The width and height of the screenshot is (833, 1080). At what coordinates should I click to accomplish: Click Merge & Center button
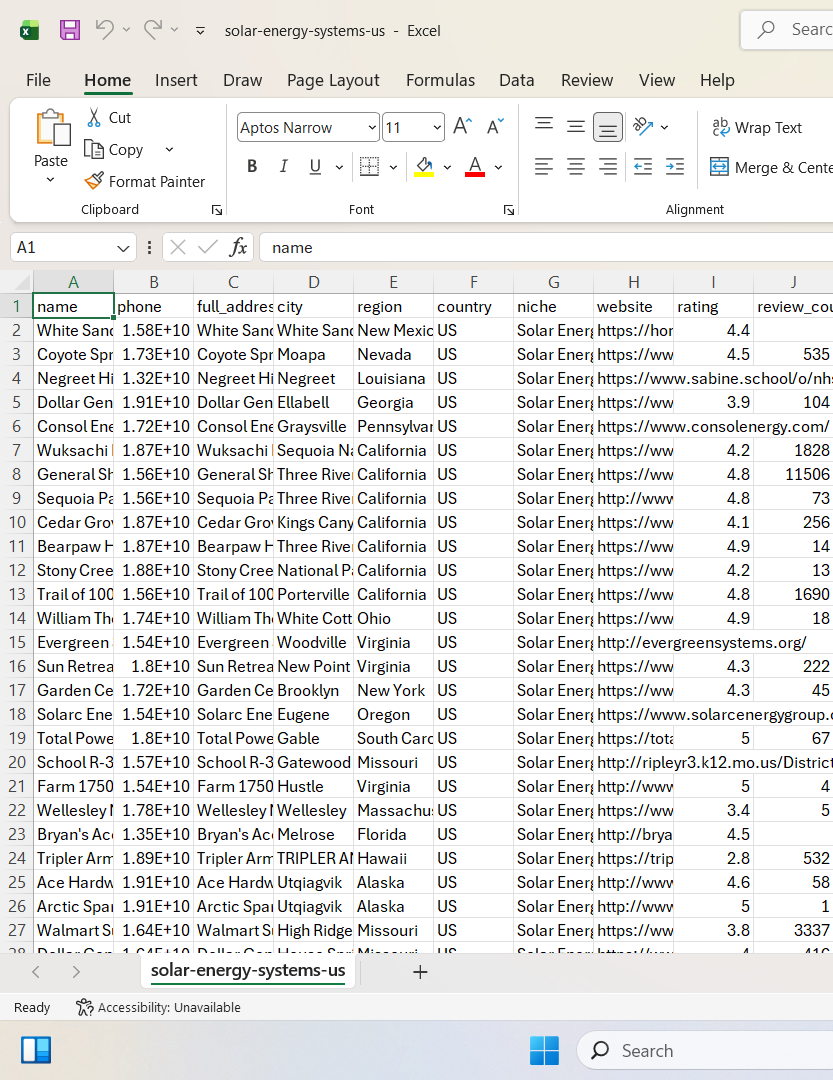tap(771, 167)
